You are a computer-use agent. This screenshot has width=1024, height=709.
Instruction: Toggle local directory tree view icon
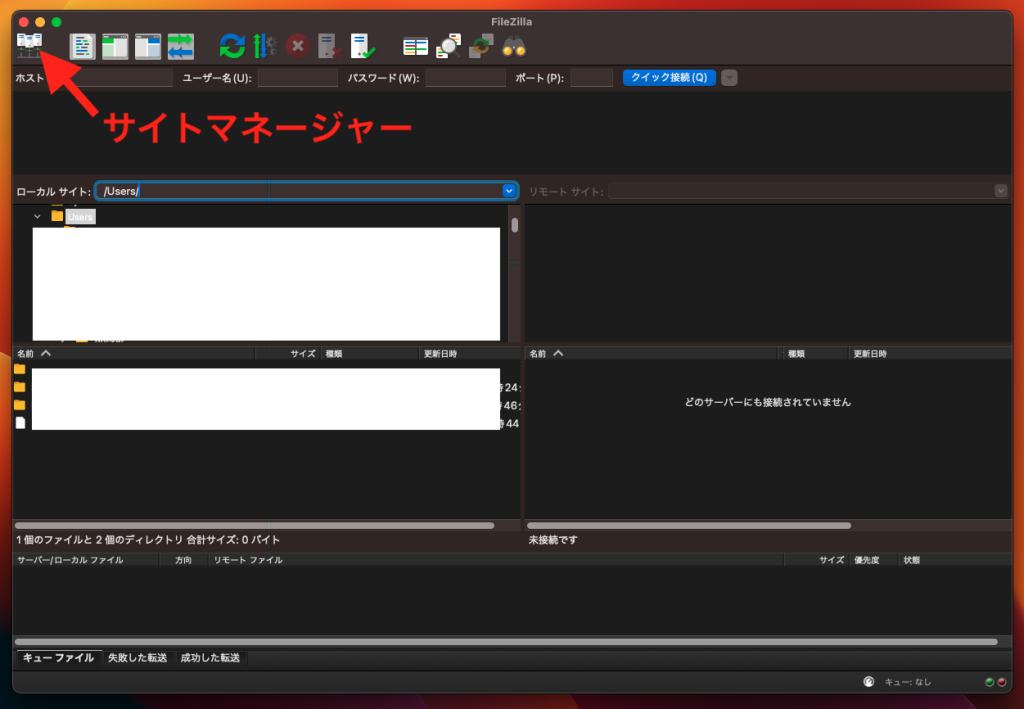115,45
